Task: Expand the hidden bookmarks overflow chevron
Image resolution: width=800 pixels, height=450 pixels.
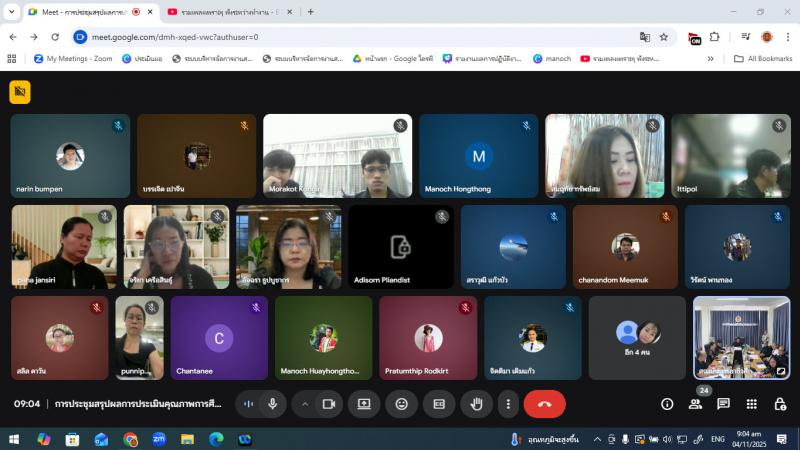Action: coord(711,59)
